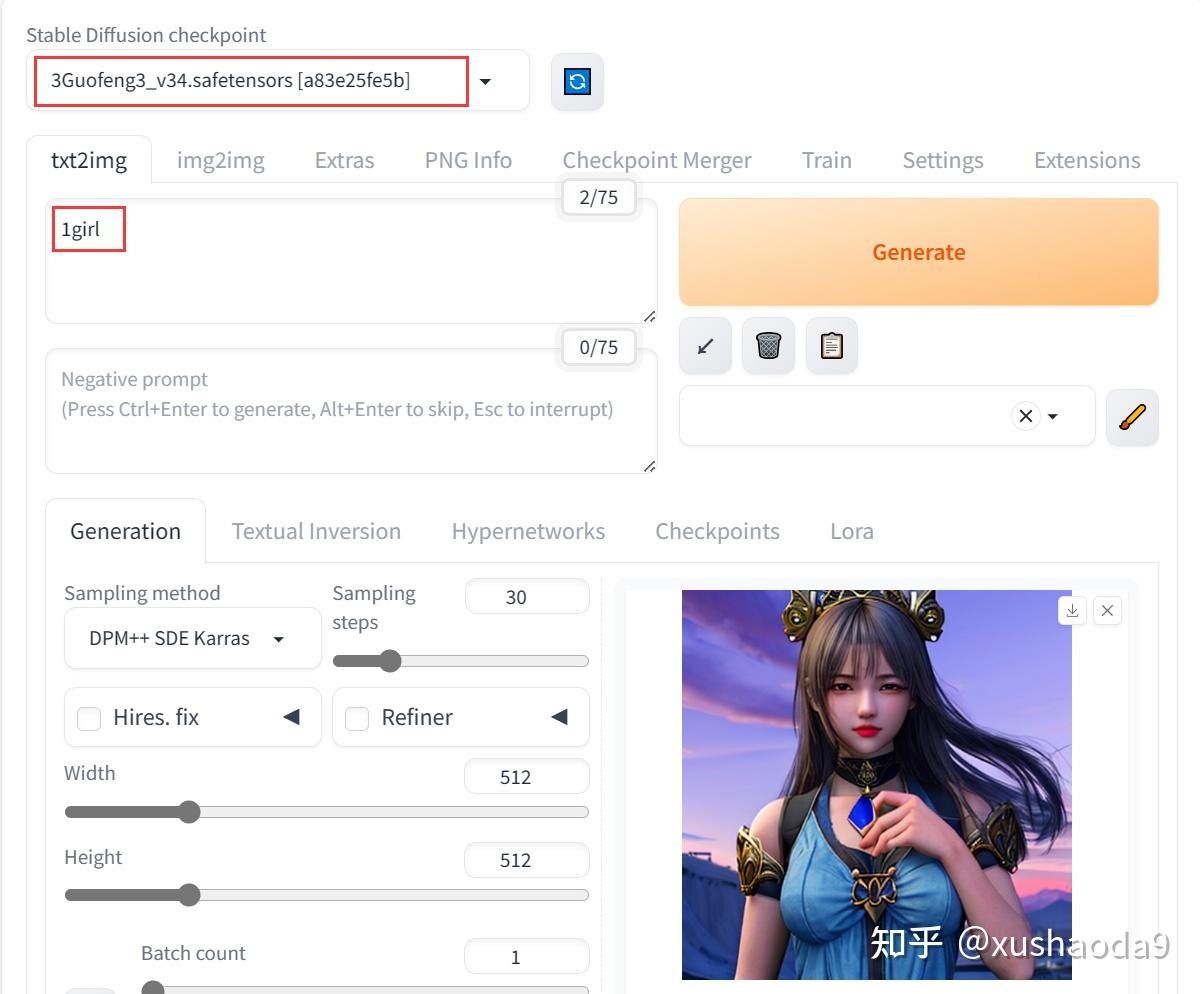This screenshot has height=994, width=1200.
Task: Close the generated image preview
Action: point(1107,611)
